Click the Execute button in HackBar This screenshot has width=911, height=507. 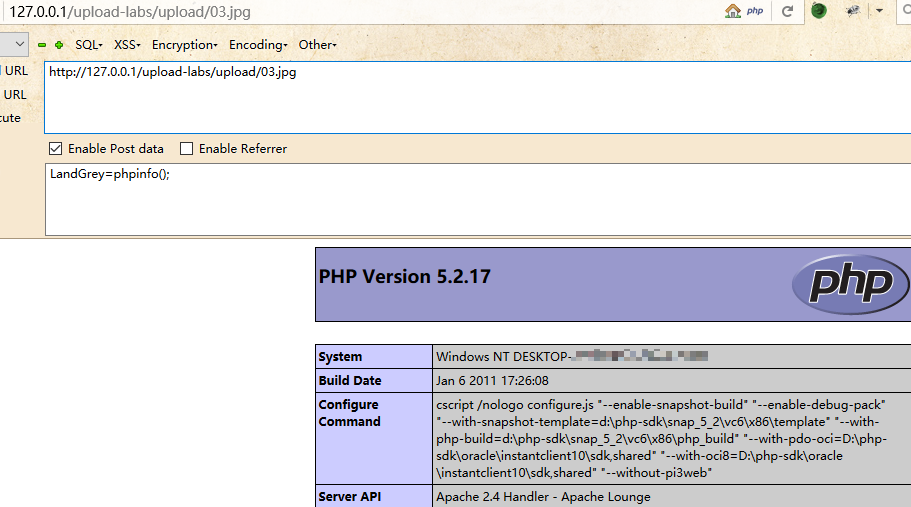click(10, 118)
